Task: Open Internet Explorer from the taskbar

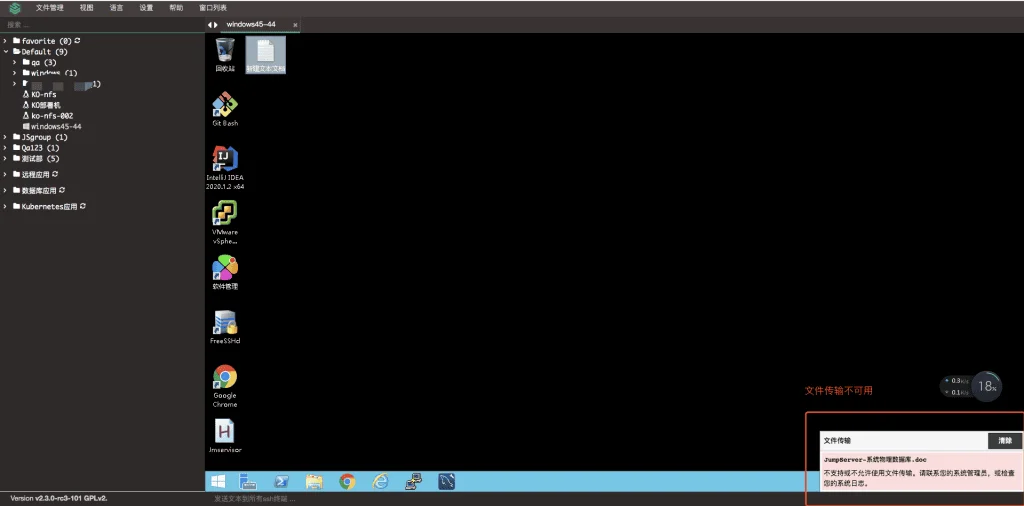Action: pos(380,482)
